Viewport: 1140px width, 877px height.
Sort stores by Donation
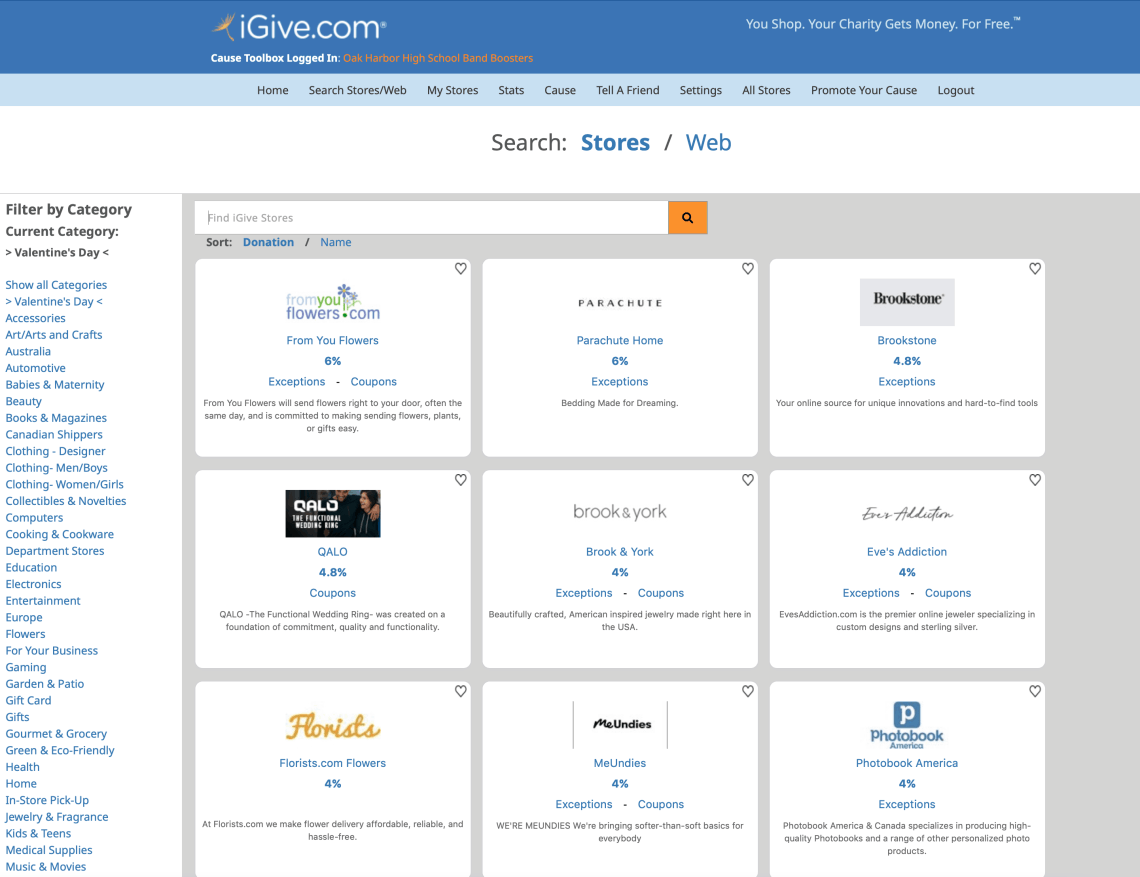(268, 242)
